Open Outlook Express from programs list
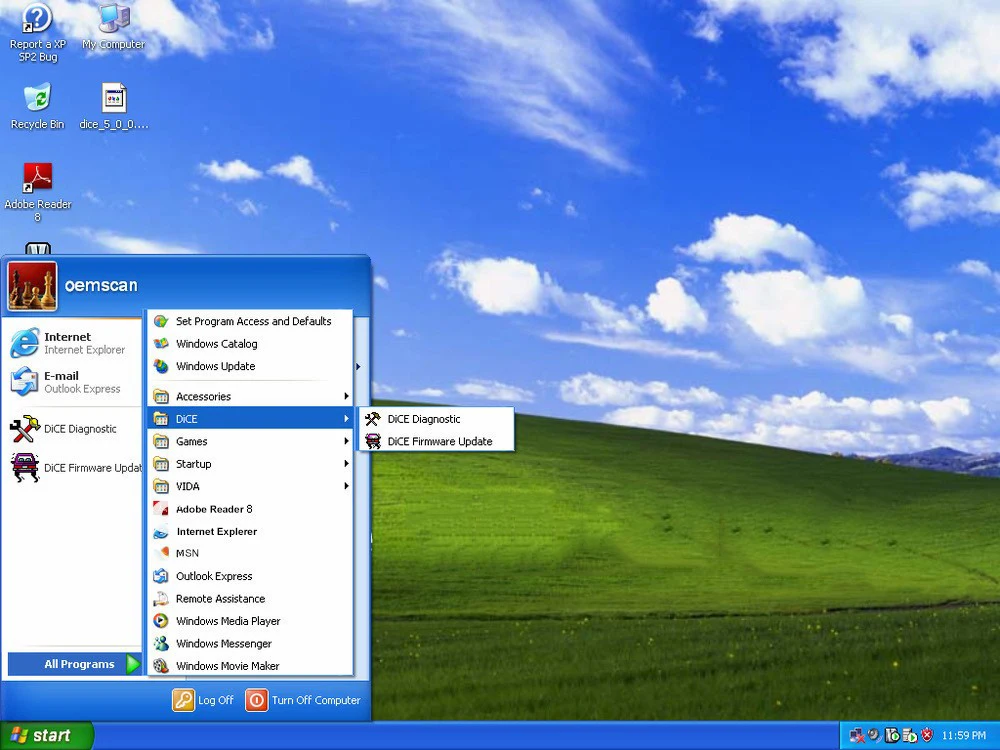Viewport: 1000px width, 750px height. 251,576
